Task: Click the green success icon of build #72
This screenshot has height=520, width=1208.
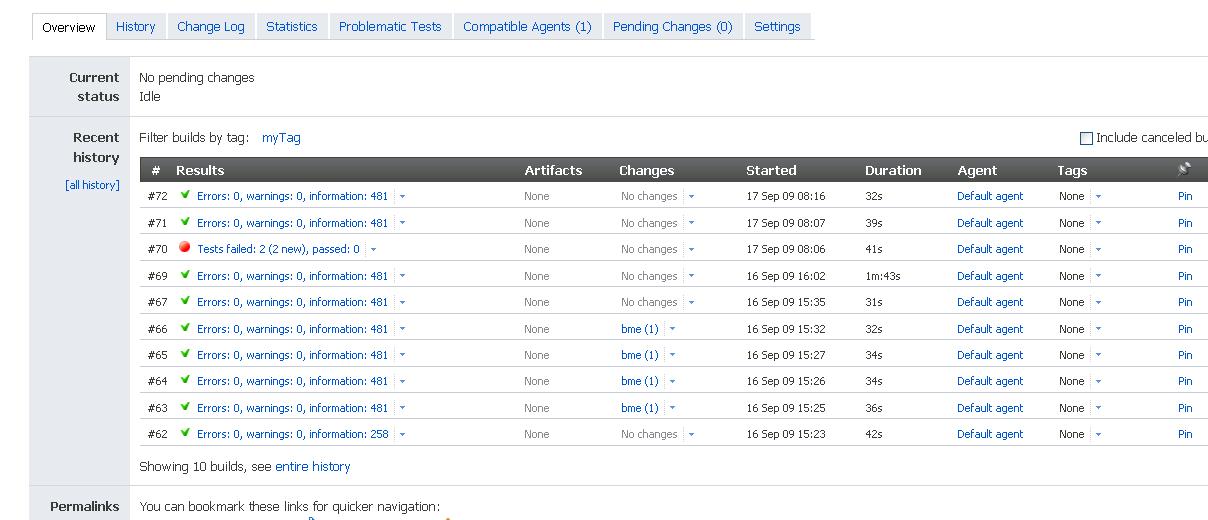Action: tap(185, 195)
